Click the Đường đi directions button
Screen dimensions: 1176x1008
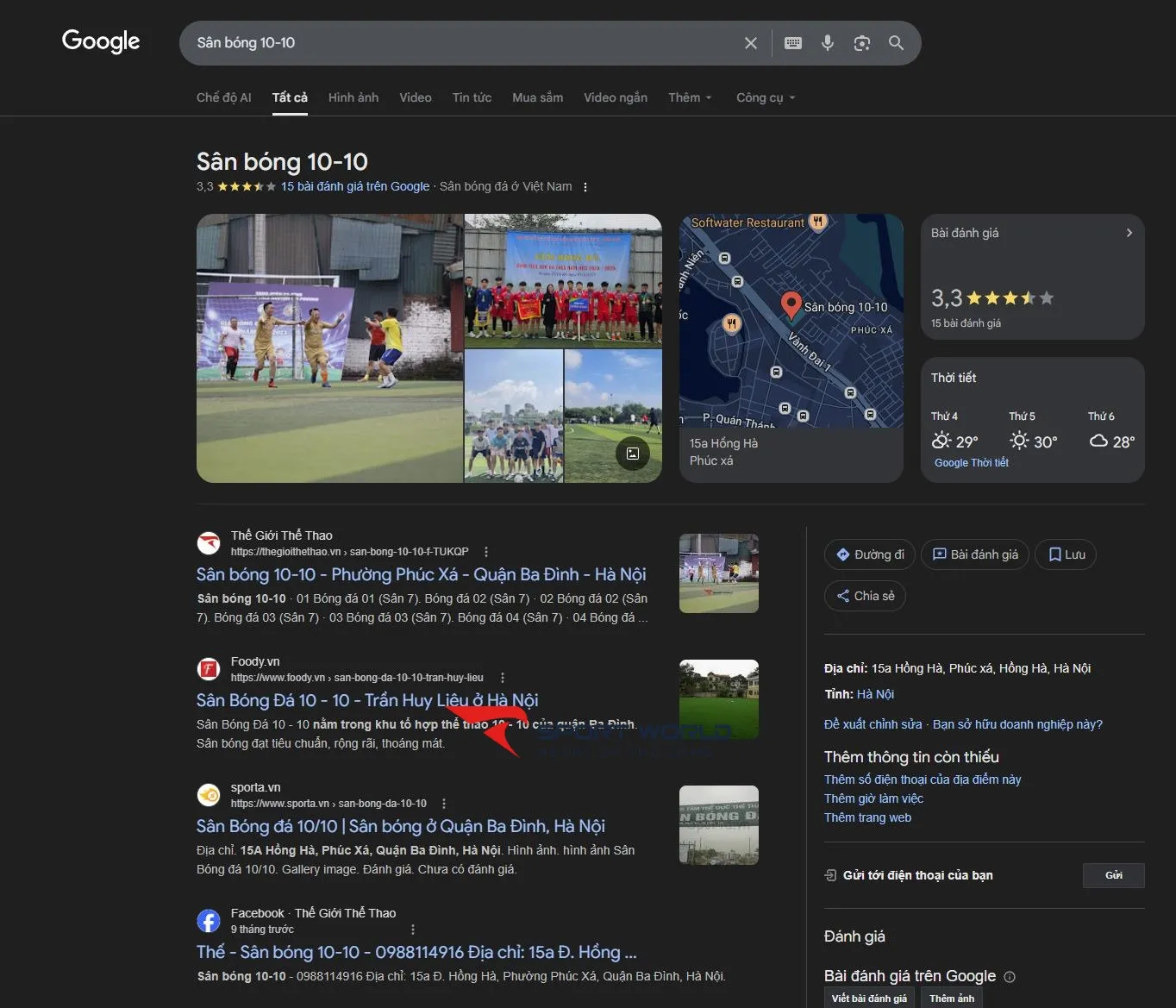(870, 554)
